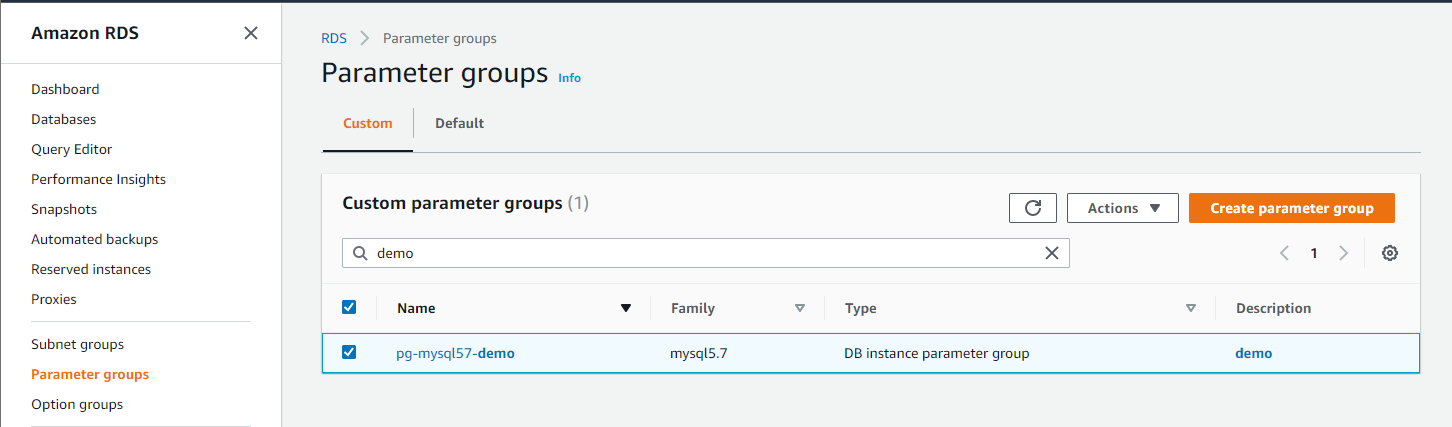Viewport: 1452px width, 427px height.
Task: Click Create parameter group button
Action: point(1291,208)
